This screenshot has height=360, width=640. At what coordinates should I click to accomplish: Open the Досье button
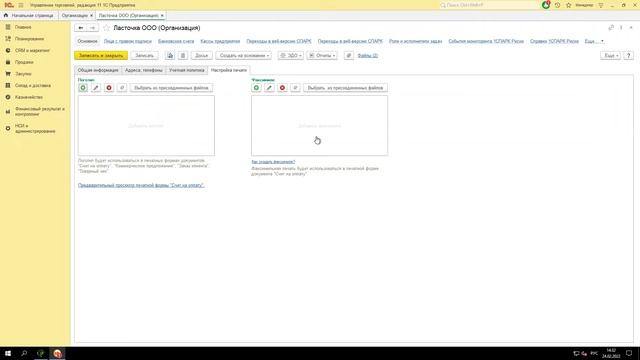pos(202,56)
